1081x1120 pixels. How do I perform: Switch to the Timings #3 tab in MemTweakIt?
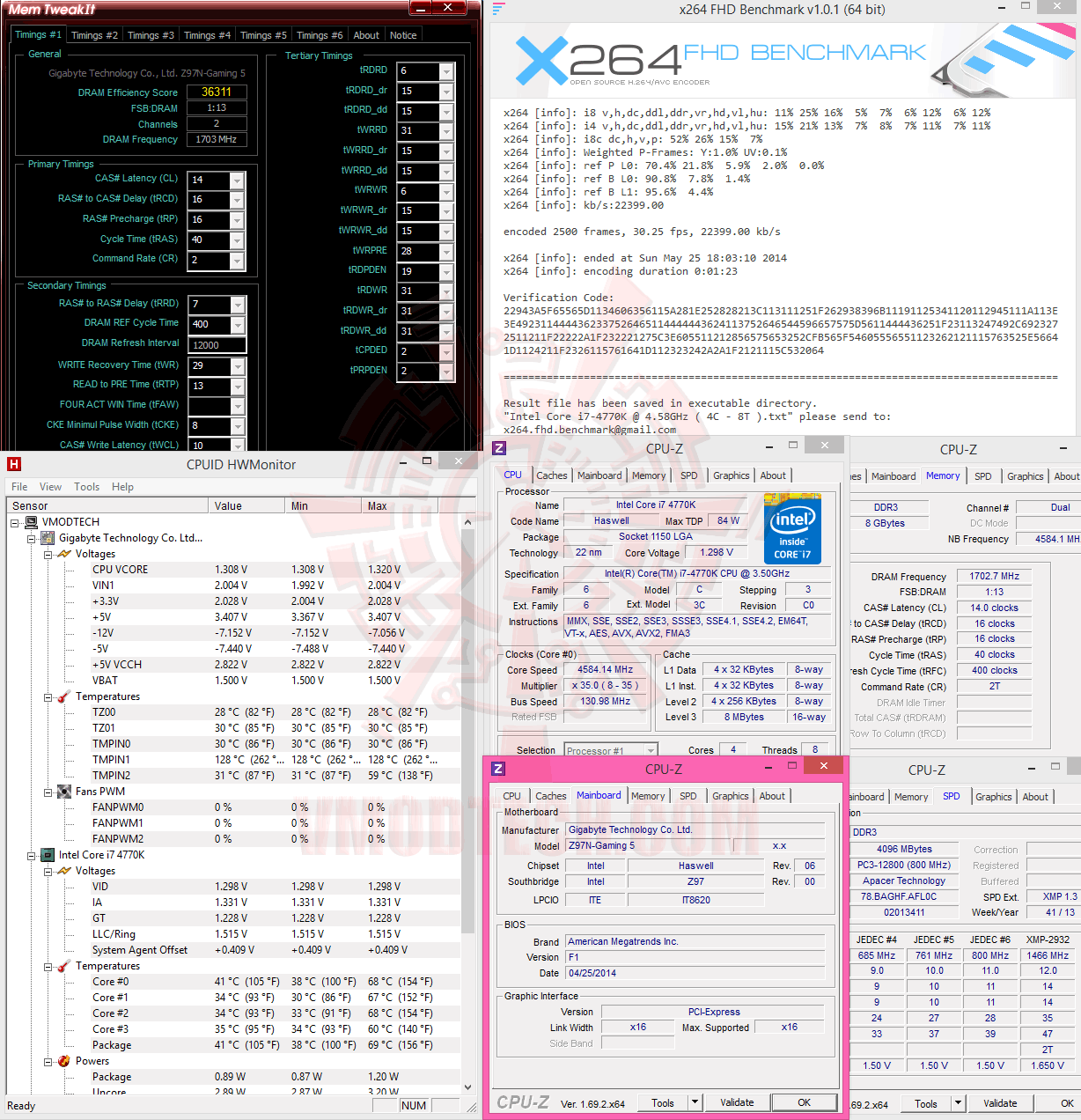tap(150, 35)
